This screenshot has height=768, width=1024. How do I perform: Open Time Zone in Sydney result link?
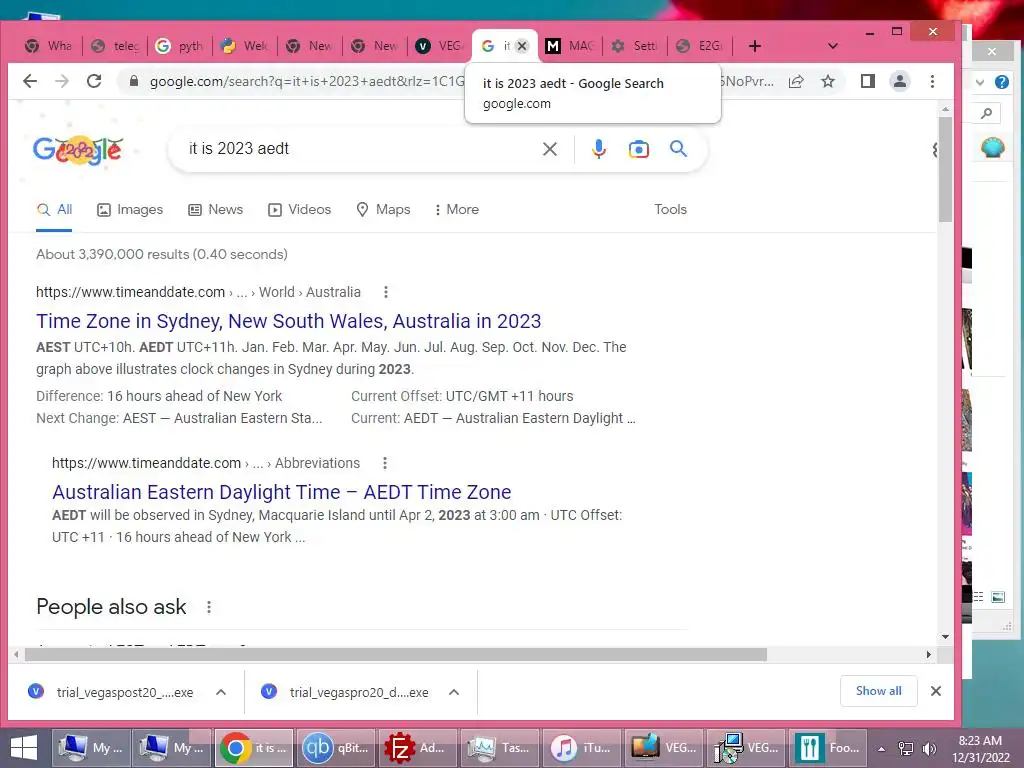click(x=289, y=321)
